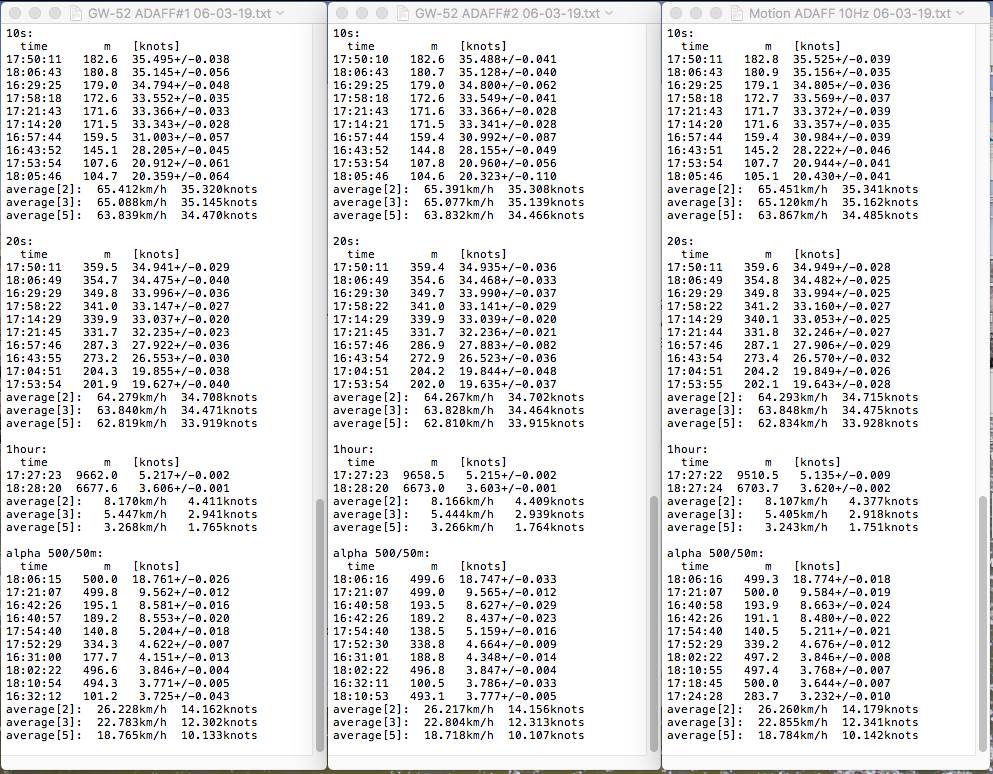Viewport: 993px width, 774px height.
Task: Minimize the GW-52 ADAFF#1 window
Action: point(34,14)
